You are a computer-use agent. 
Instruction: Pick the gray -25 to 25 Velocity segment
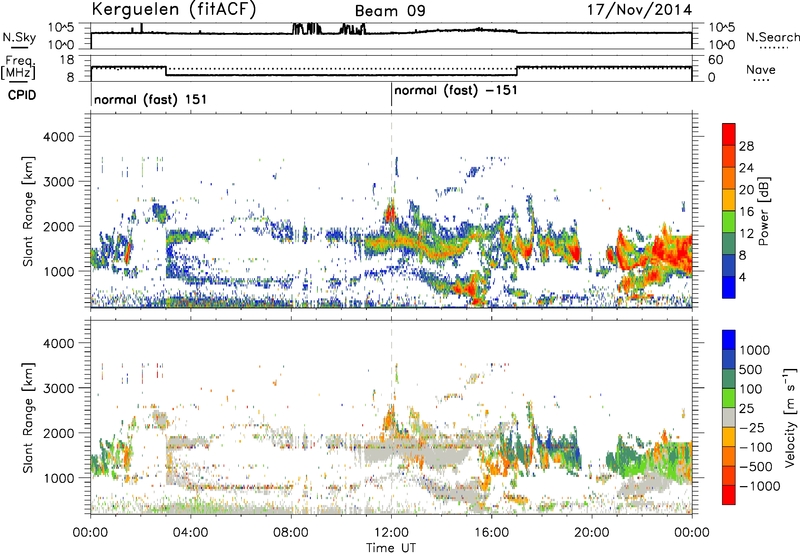(729, 417)
